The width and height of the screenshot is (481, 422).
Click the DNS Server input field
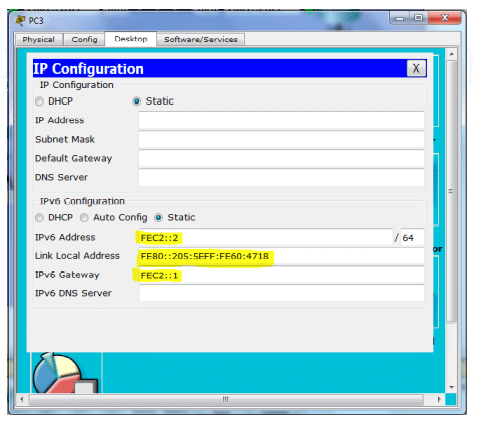coord(281,177)
